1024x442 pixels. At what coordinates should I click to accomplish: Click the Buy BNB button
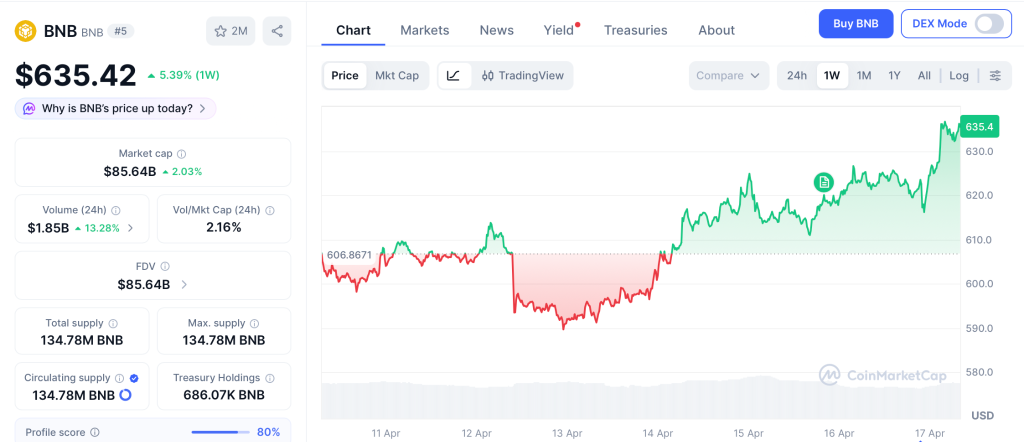click(x=855, y=24)
